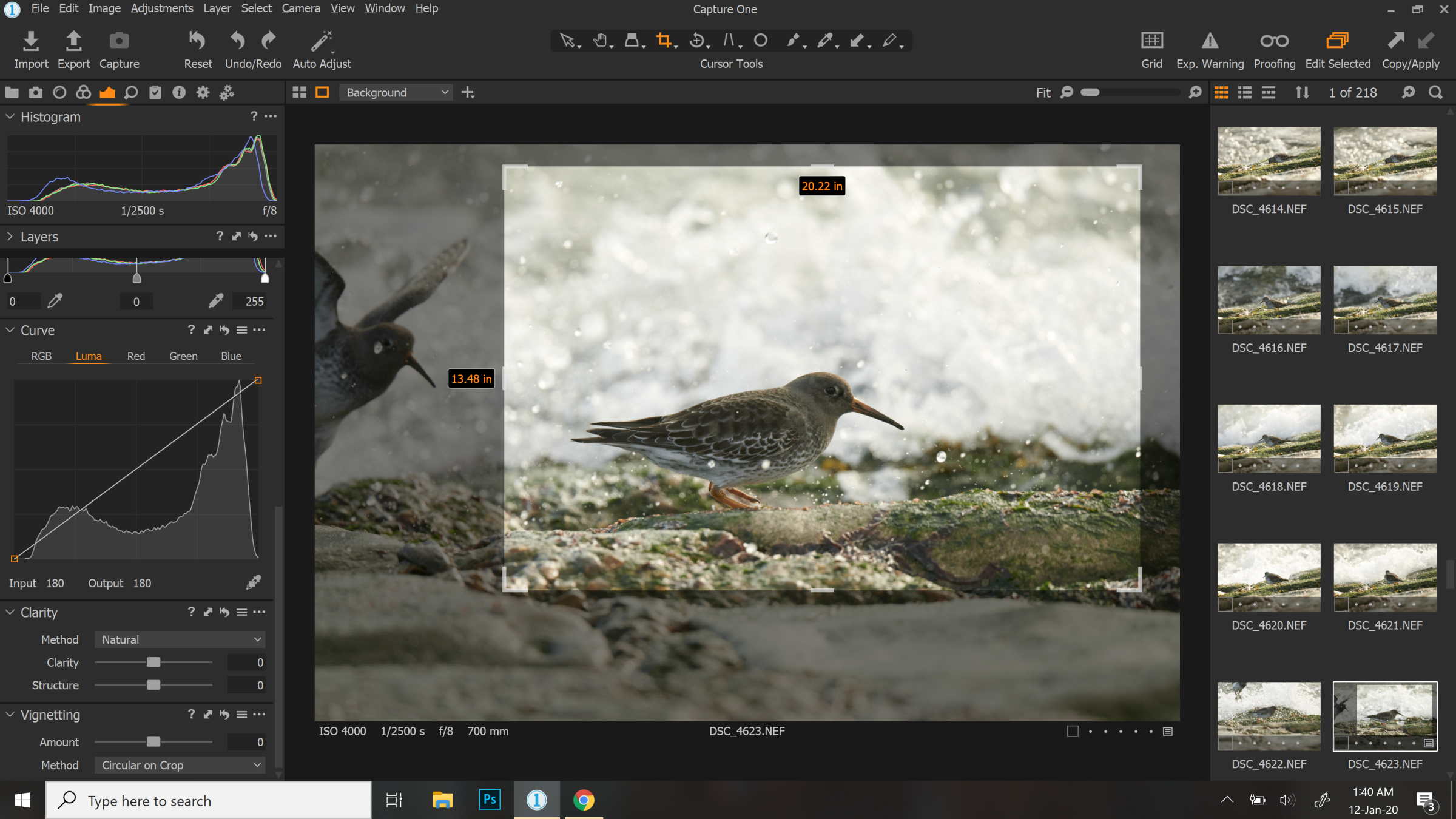1456x819 pixels.
Task: Open the Camera menu
Action: [301, 8]
